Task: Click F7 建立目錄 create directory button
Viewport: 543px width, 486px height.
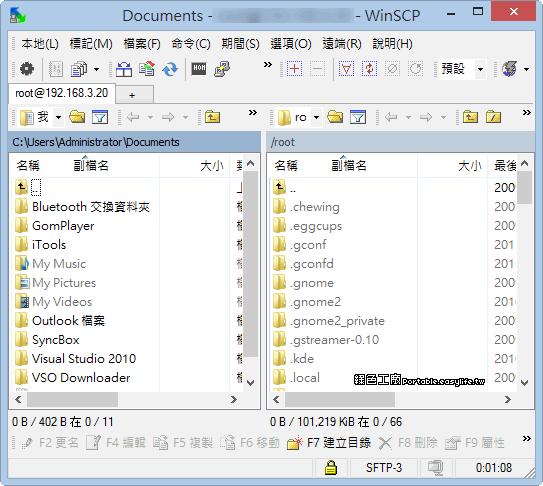Action: click(x=329, y=443)
